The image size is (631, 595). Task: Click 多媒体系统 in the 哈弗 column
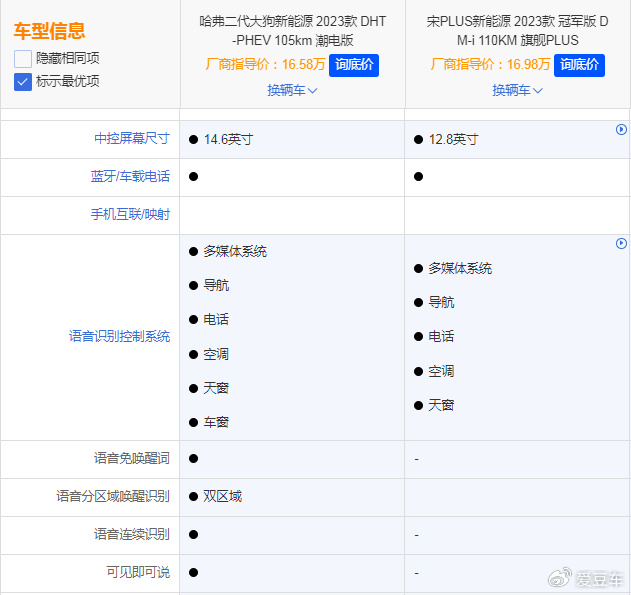[x=235, y=251]
